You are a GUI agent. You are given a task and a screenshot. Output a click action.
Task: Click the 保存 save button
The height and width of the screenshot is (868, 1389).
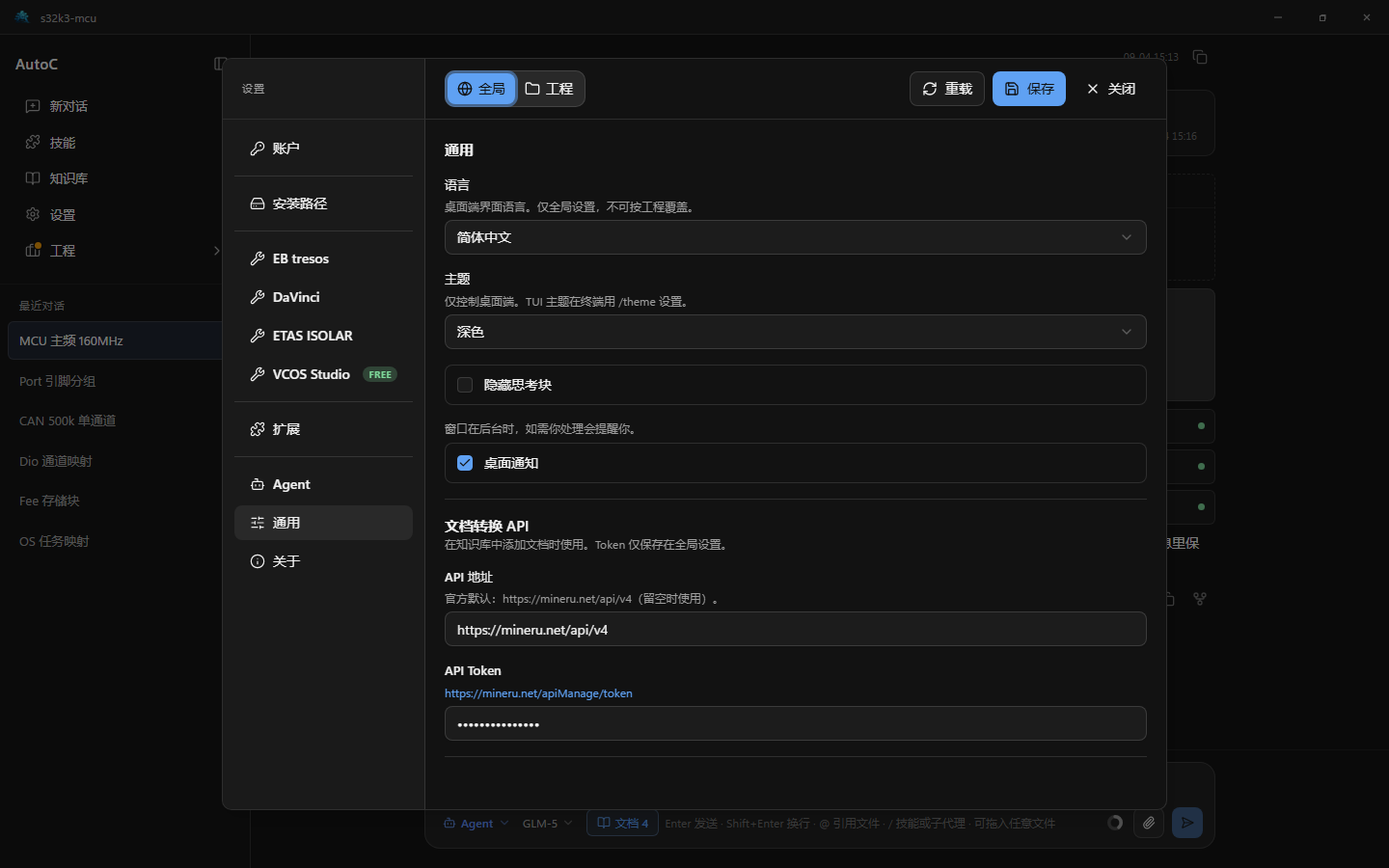1029,89
